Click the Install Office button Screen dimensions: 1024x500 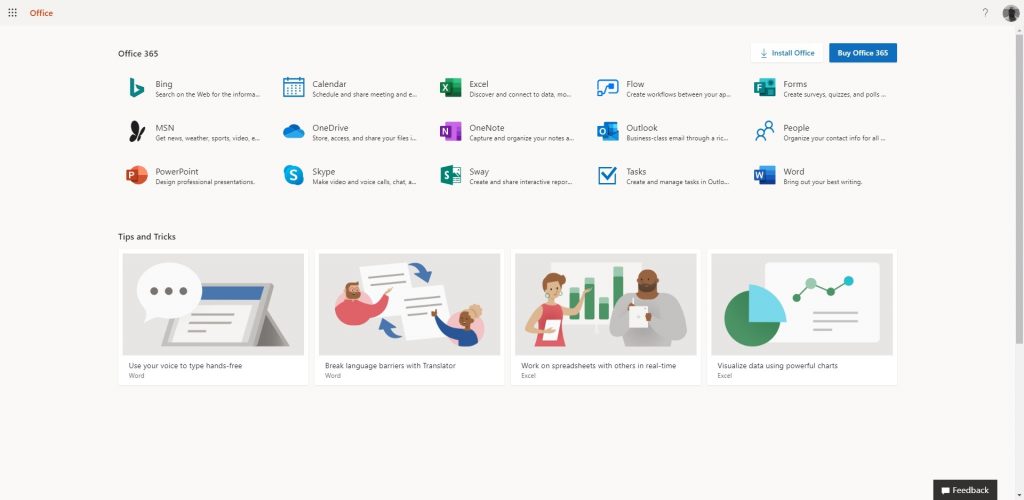pyautogui.click(x=787, y=53)
